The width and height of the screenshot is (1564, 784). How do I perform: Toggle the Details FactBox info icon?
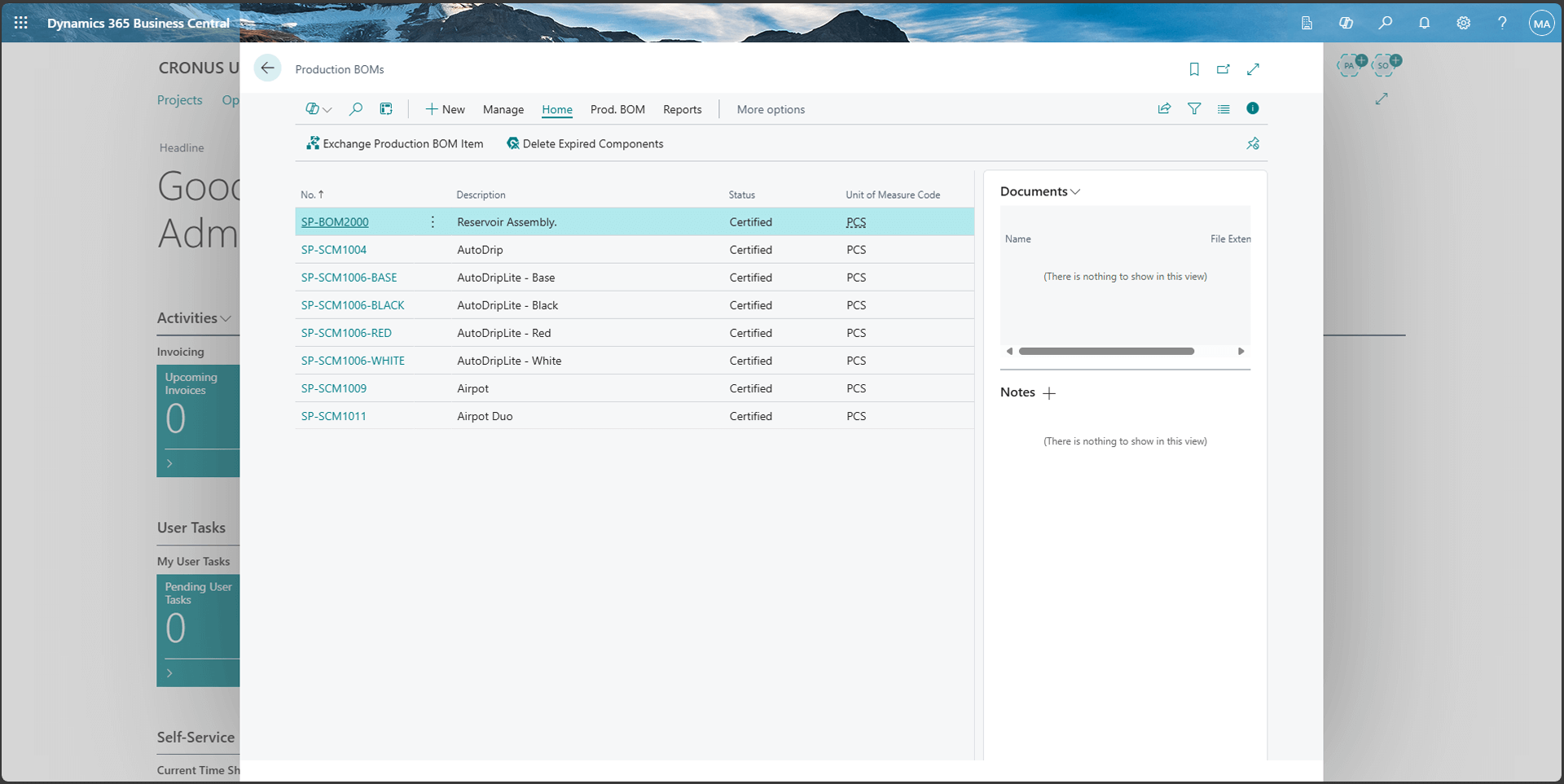click(x=1253, y=108)
